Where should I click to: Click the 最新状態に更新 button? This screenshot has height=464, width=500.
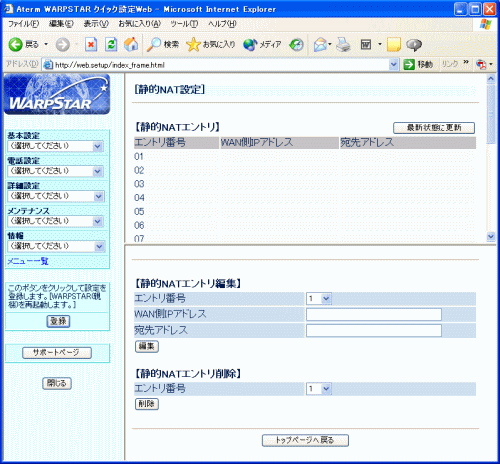pos(434,128)
